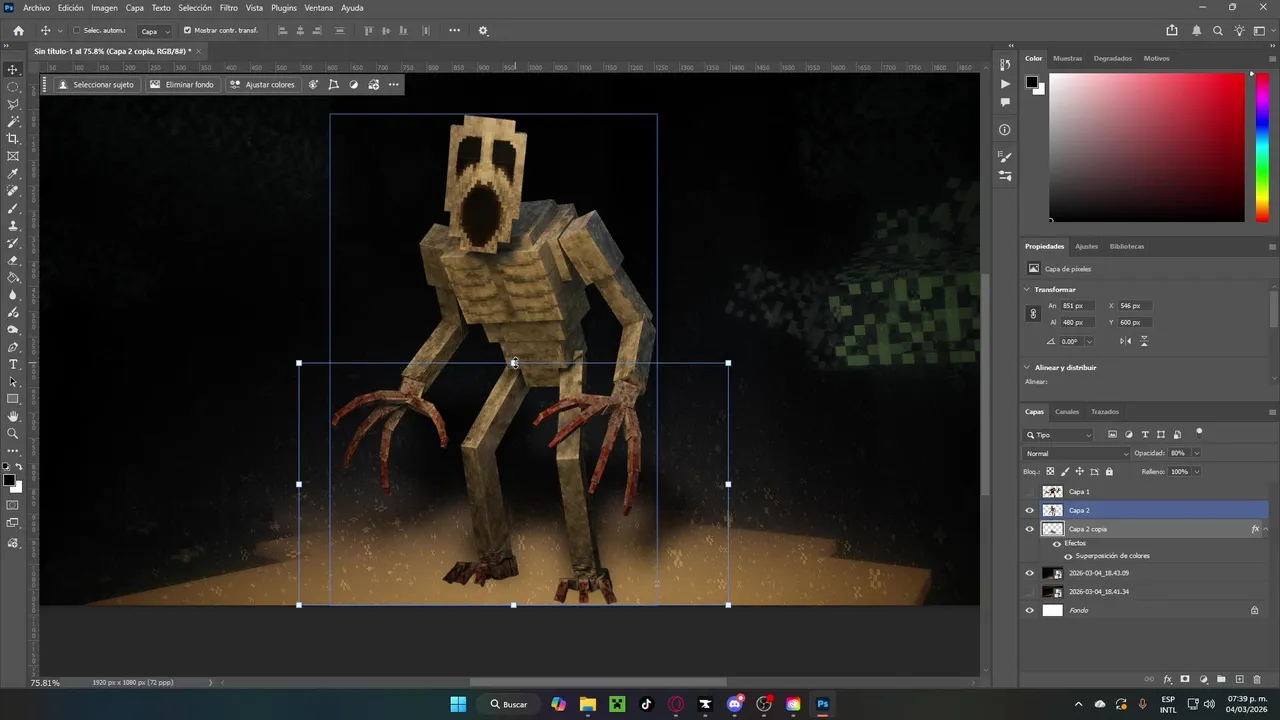Click the foreground color swatch in toolbox
Viewport: 1280px width, 720px height.
click(x=9, y=481)
